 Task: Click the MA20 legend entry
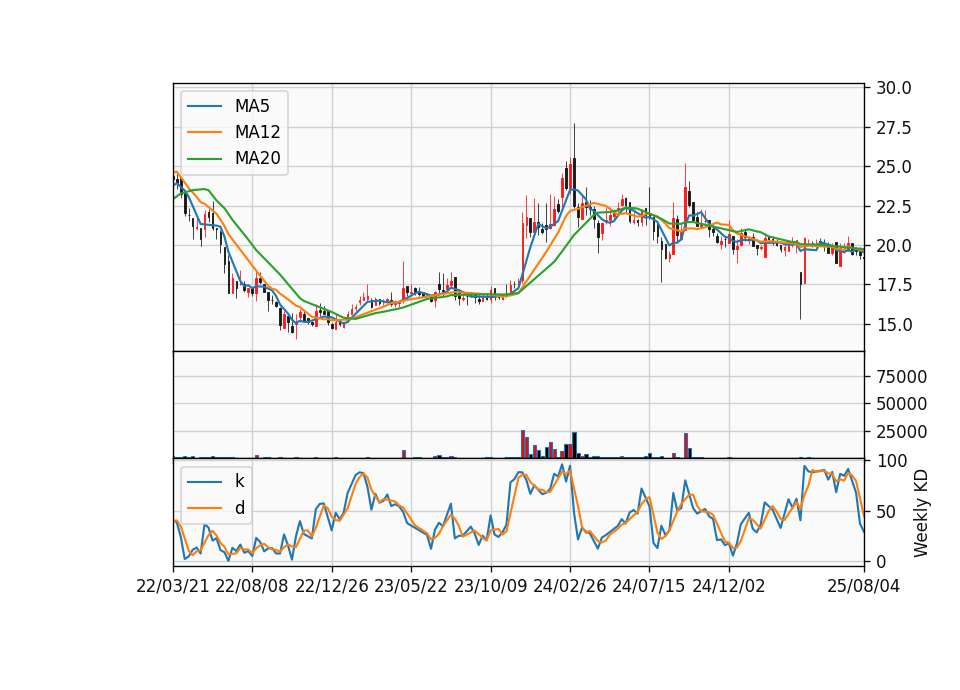point(234,158)
